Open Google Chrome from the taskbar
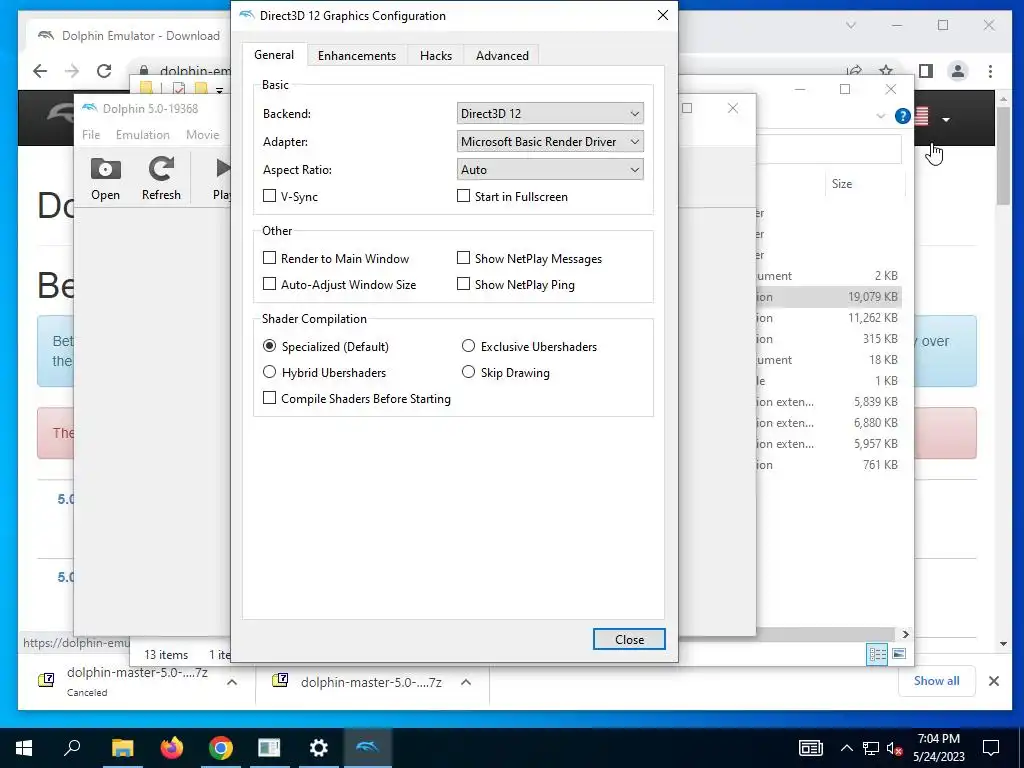 [x=220, y=748]
